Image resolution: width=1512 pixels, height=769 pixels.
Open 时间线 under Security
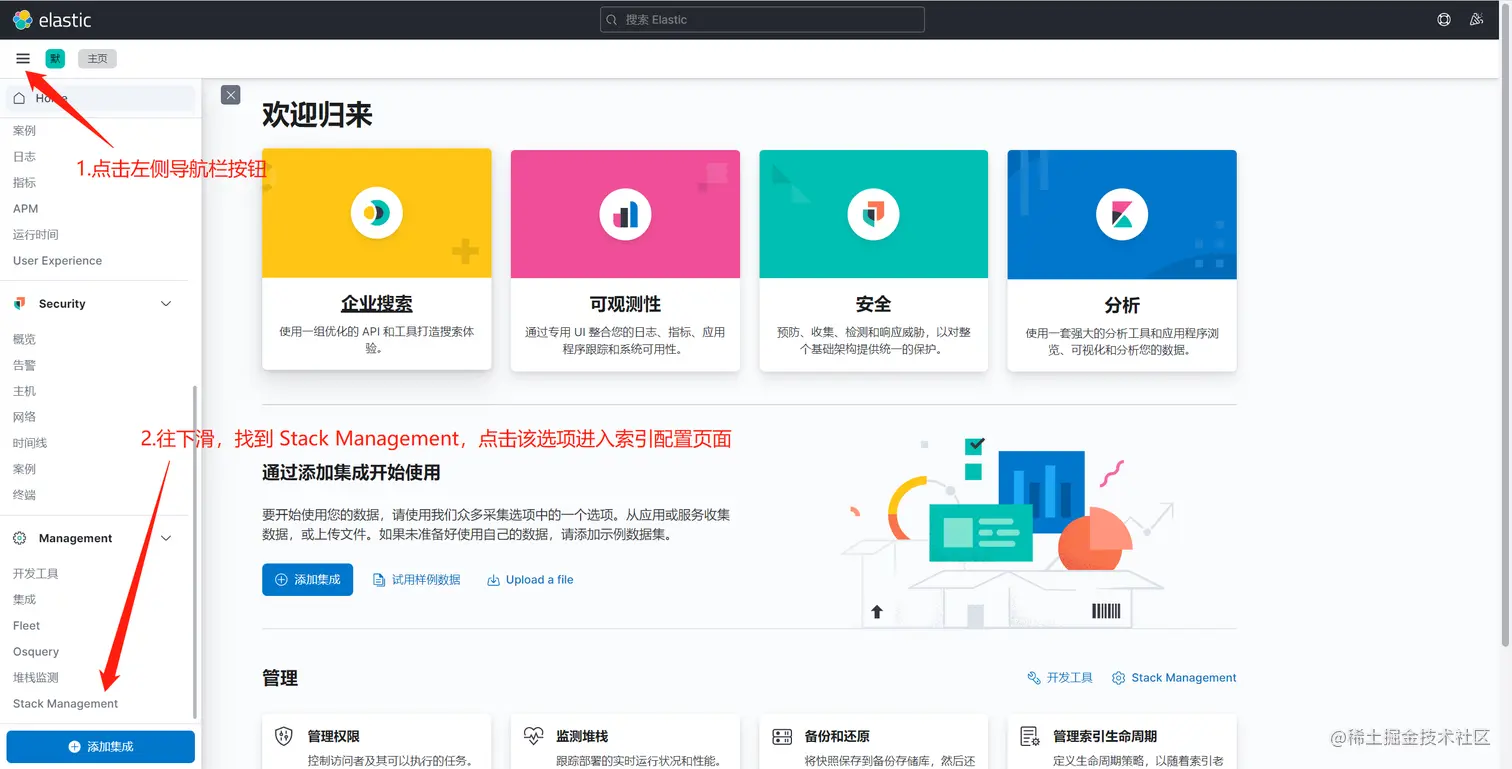(30, 443)
